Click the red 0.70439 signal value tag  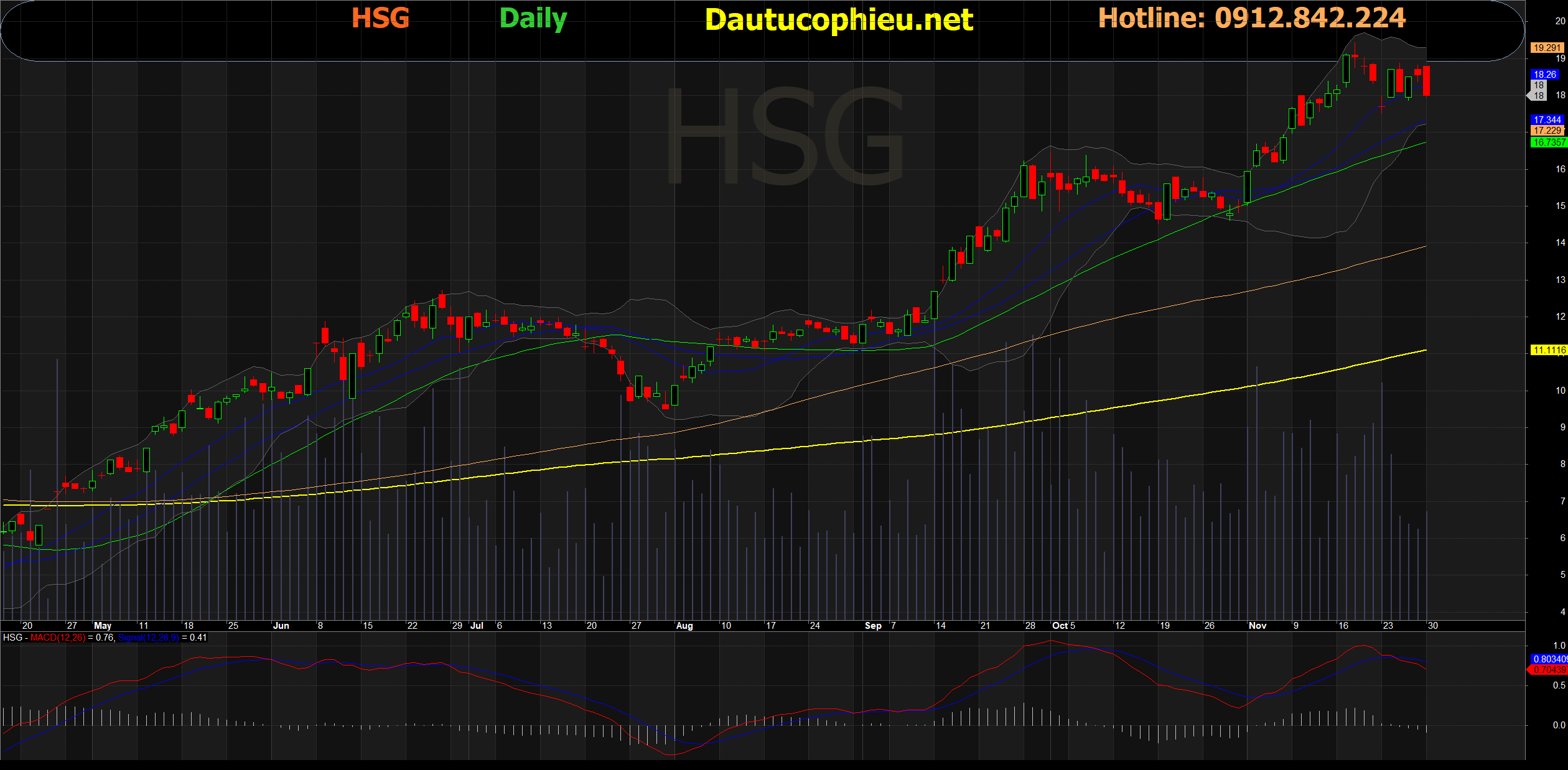(x=1548, y=670)
